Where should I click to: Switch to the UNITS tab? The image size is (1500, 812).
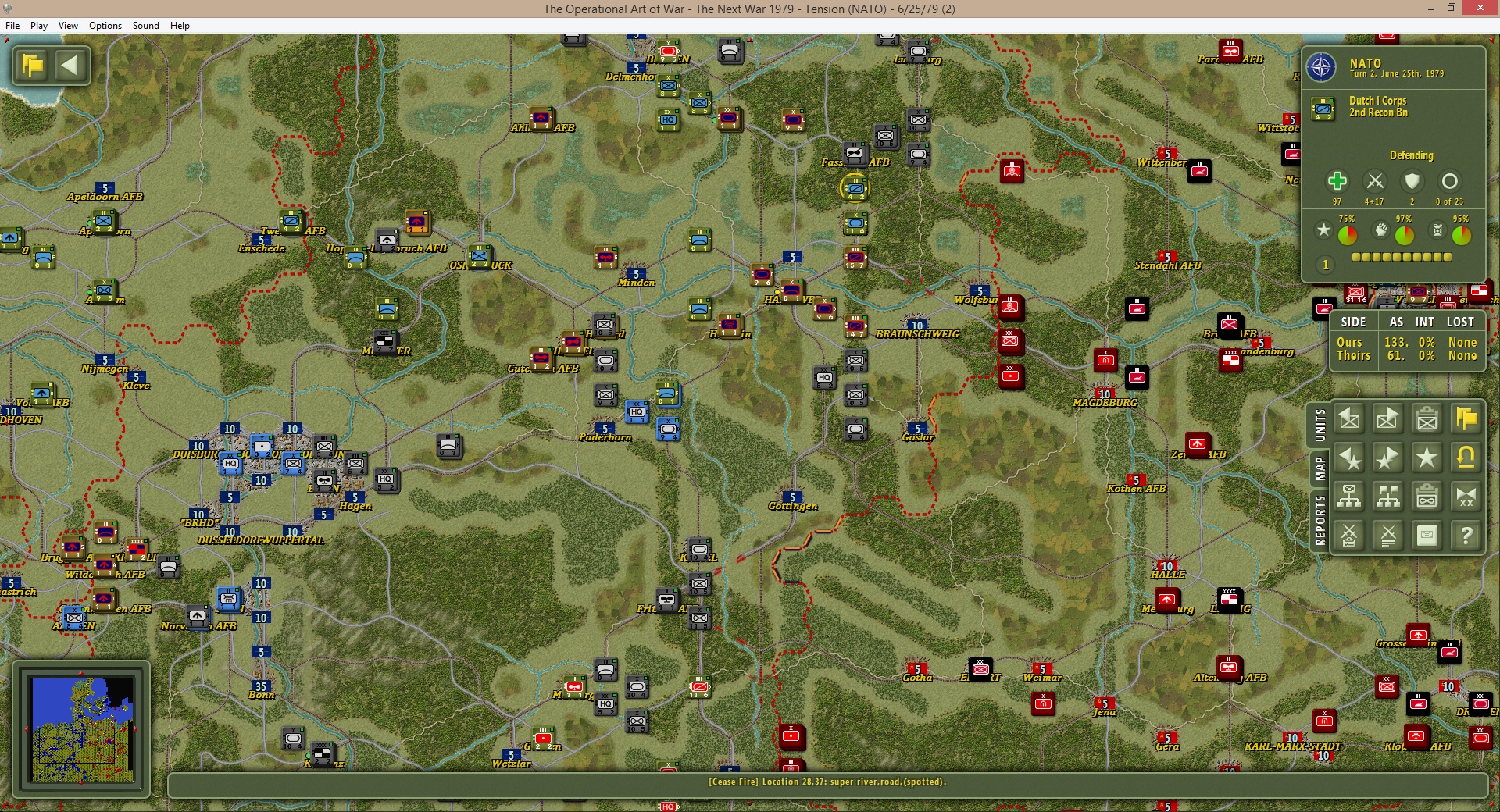coord(1320,425)
